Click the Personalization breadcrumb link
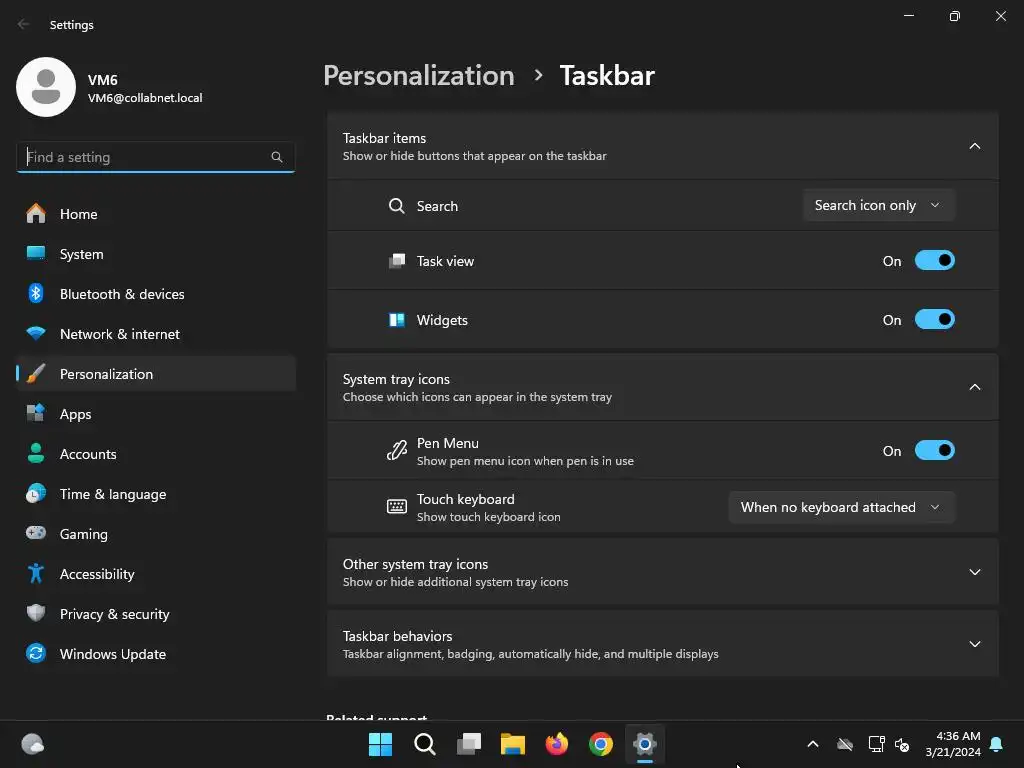The width and height of the screenshot is (1024, 768). [419, 76]
